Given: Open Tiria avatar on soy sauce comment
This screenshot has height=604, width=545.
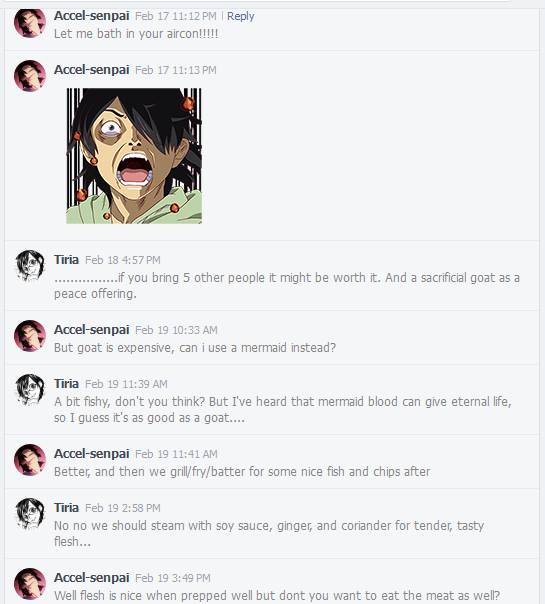Looking at the screenshot, I should 30,514.
